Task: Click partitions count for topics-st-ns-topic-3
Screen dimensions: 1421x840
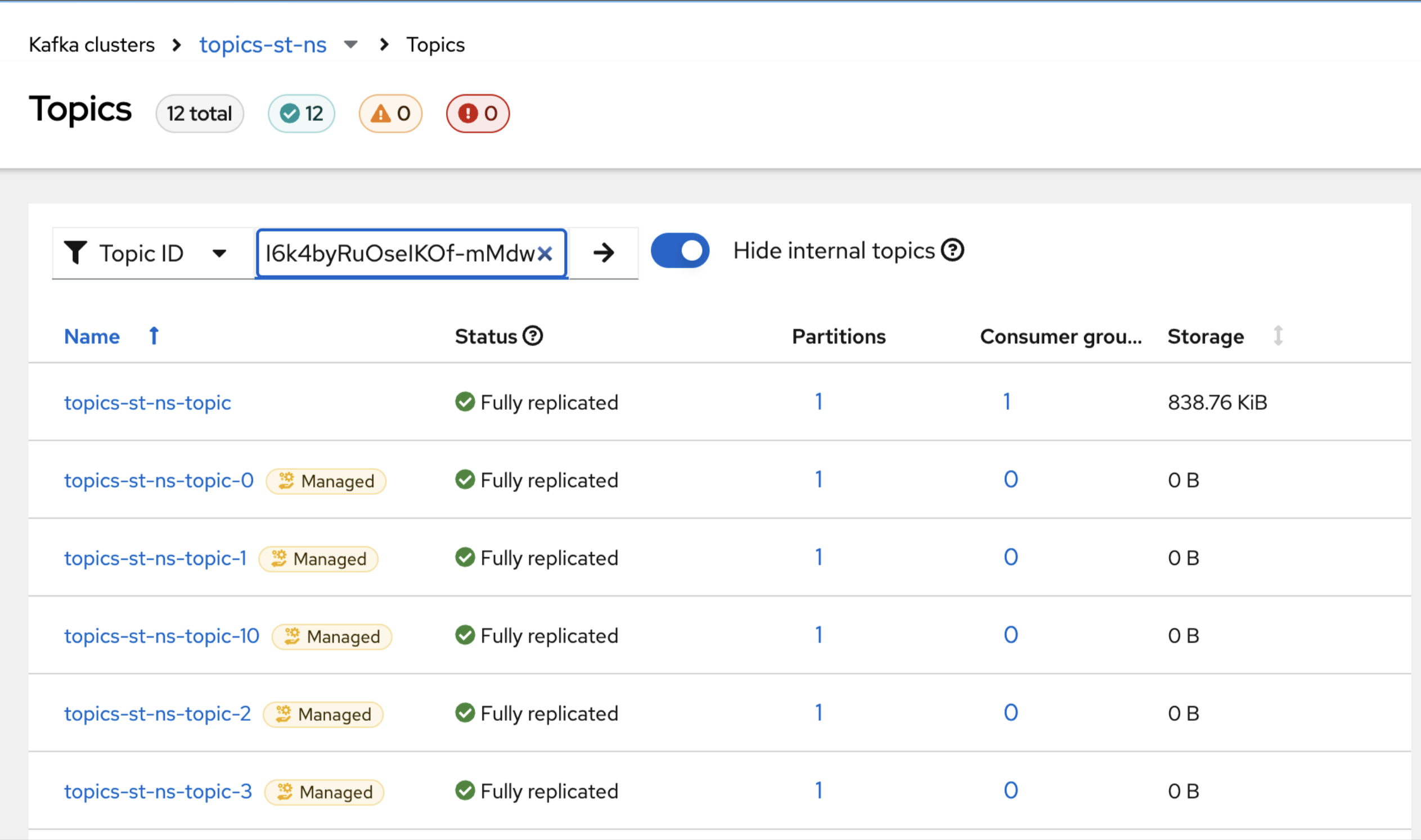Action: [819, 790]
